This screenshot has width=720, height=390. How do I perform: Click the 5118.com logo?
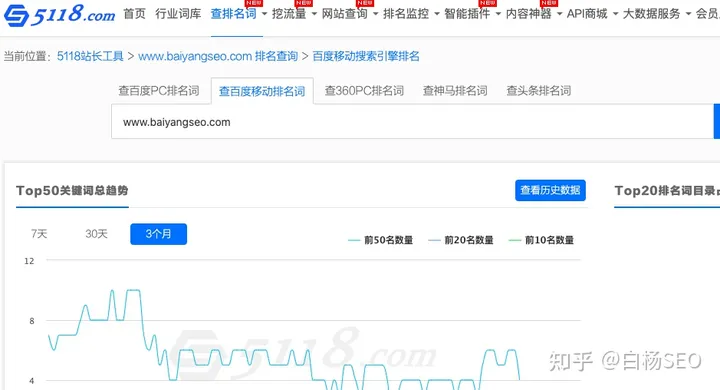click(59, 15)
